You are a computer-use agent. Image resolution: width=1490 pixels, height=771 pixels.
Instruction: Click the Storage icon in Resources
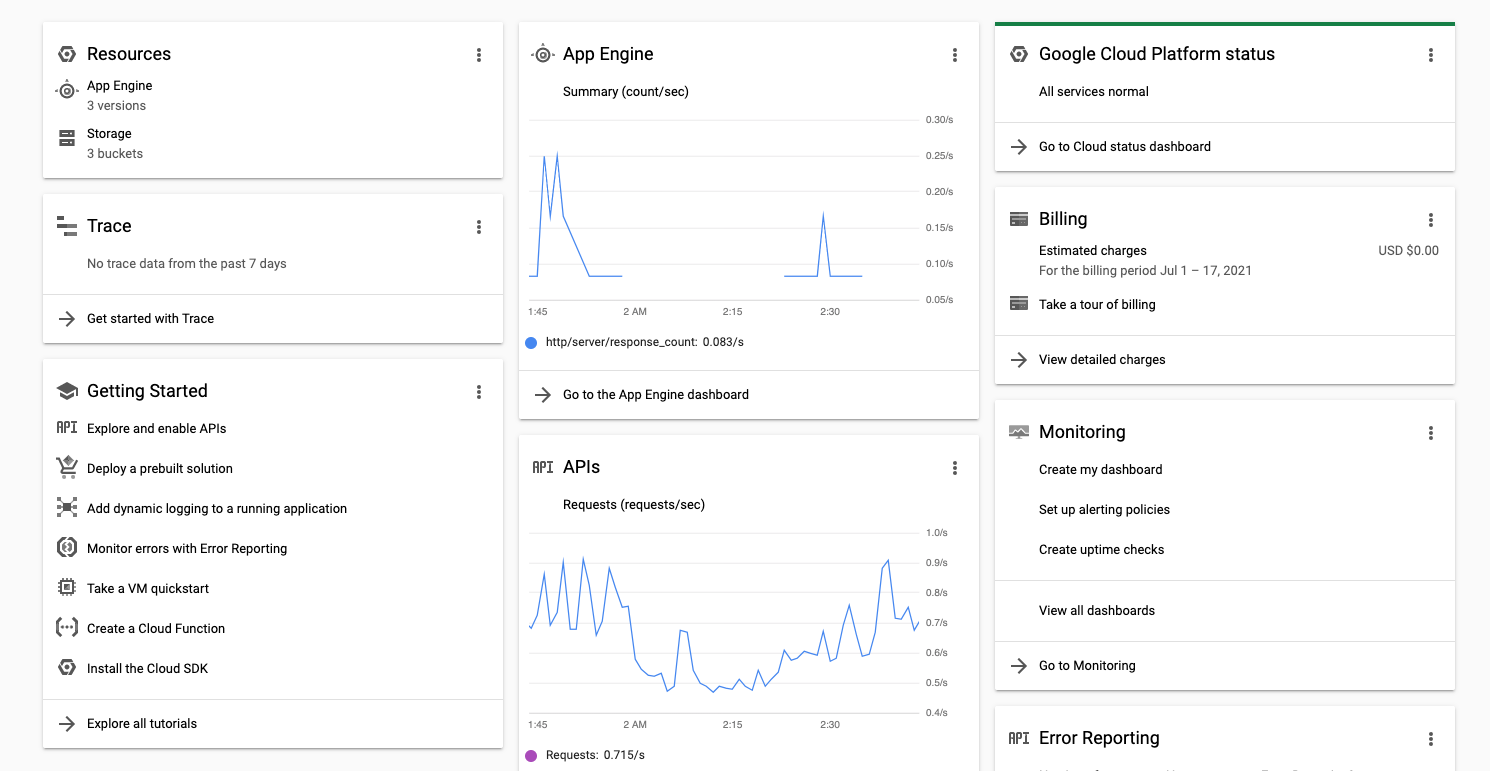click(x=67, y=138)
